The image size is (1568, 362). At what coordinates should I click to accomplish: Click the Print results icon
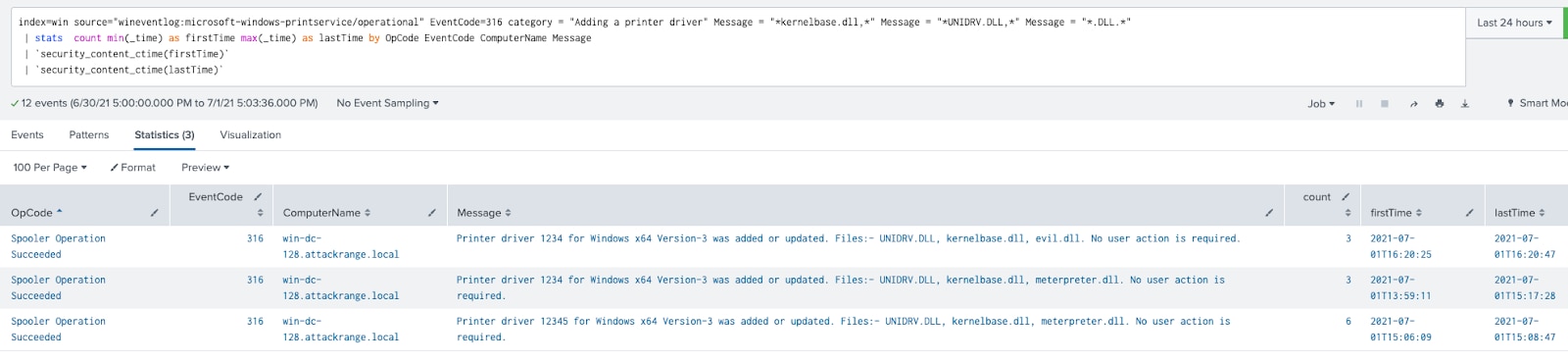(x=1439, y=103)
